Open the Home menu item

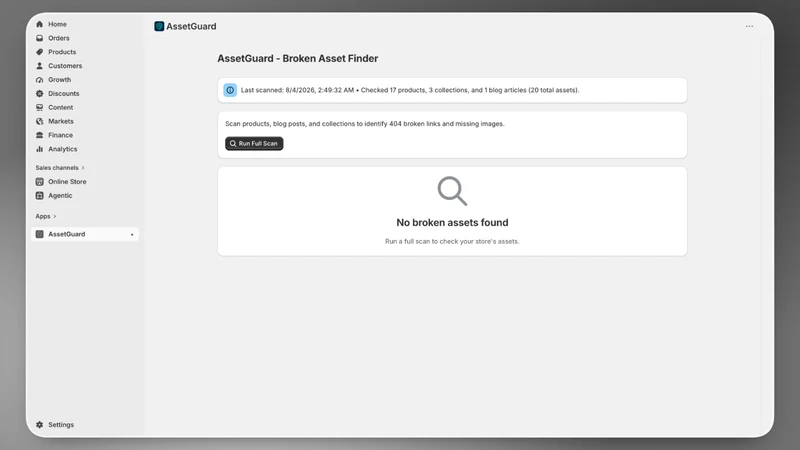coord(57,24)
